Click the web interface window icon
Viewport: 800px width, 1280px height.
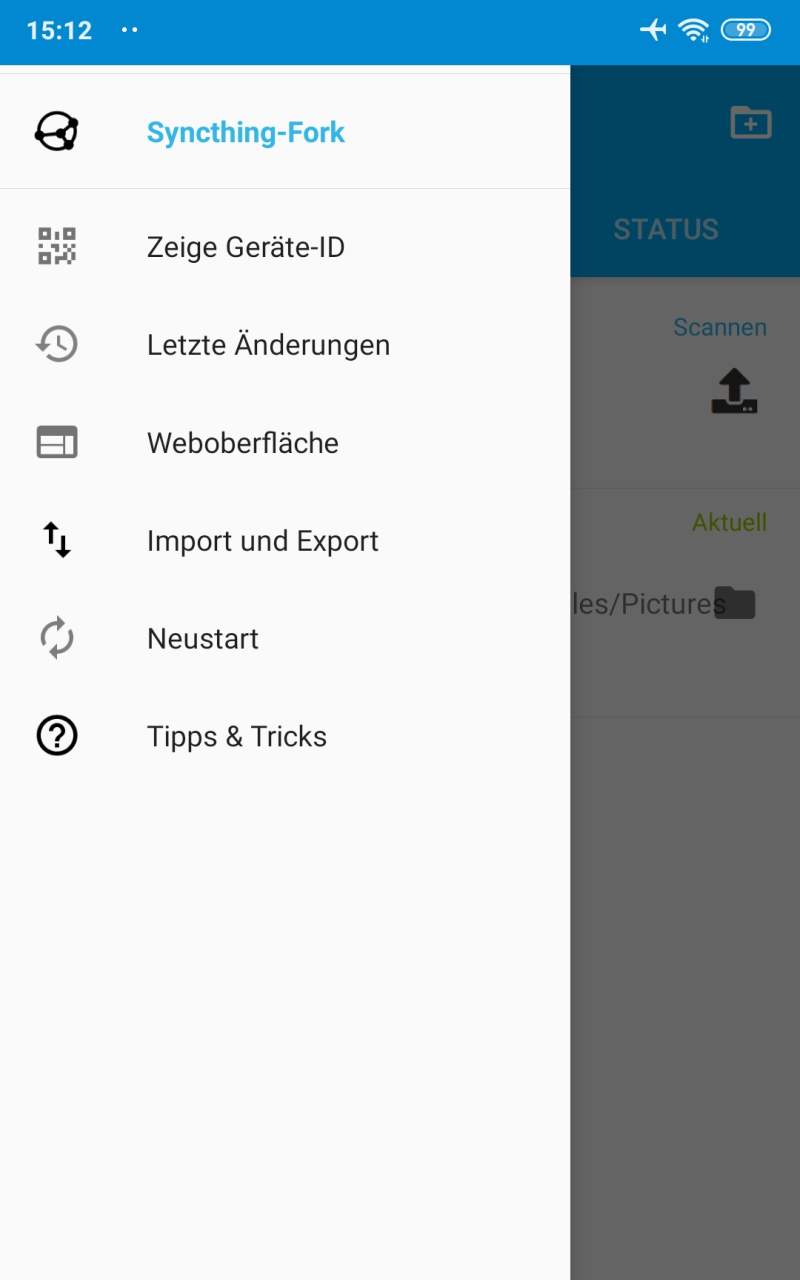(x=57, y=442)
